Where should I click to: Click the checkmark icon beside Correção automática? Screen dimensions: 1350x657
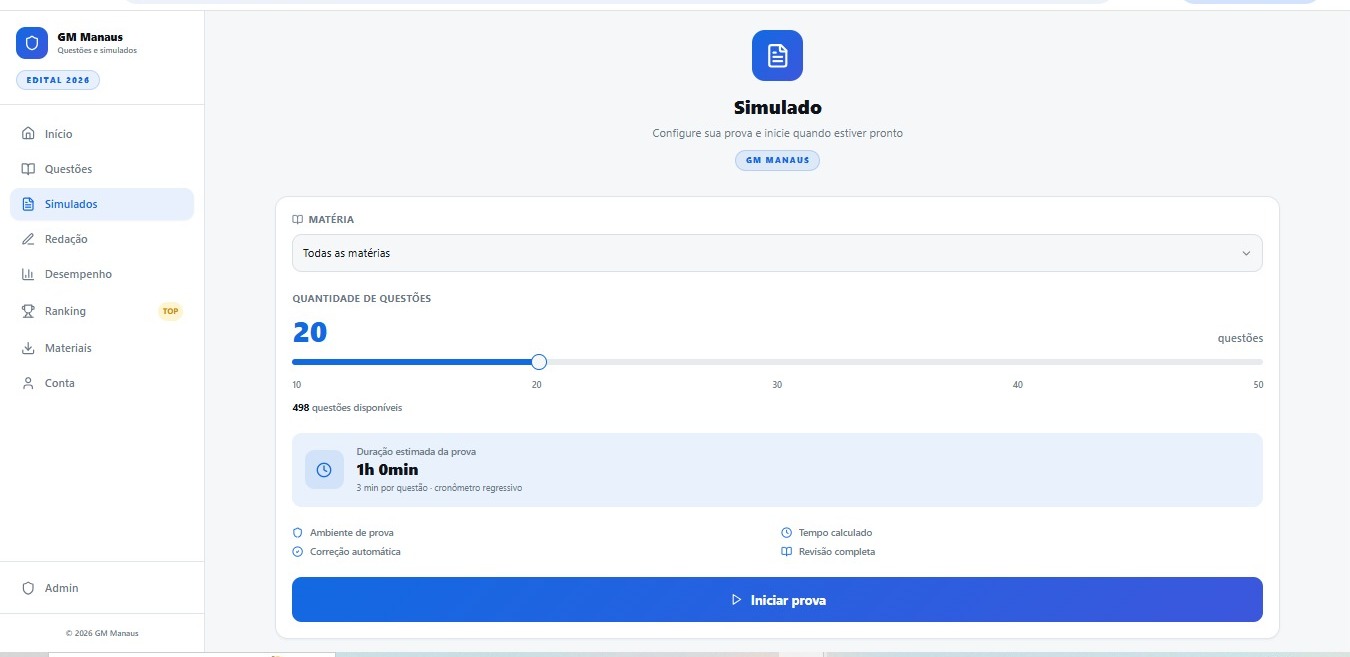coord(296,551)
